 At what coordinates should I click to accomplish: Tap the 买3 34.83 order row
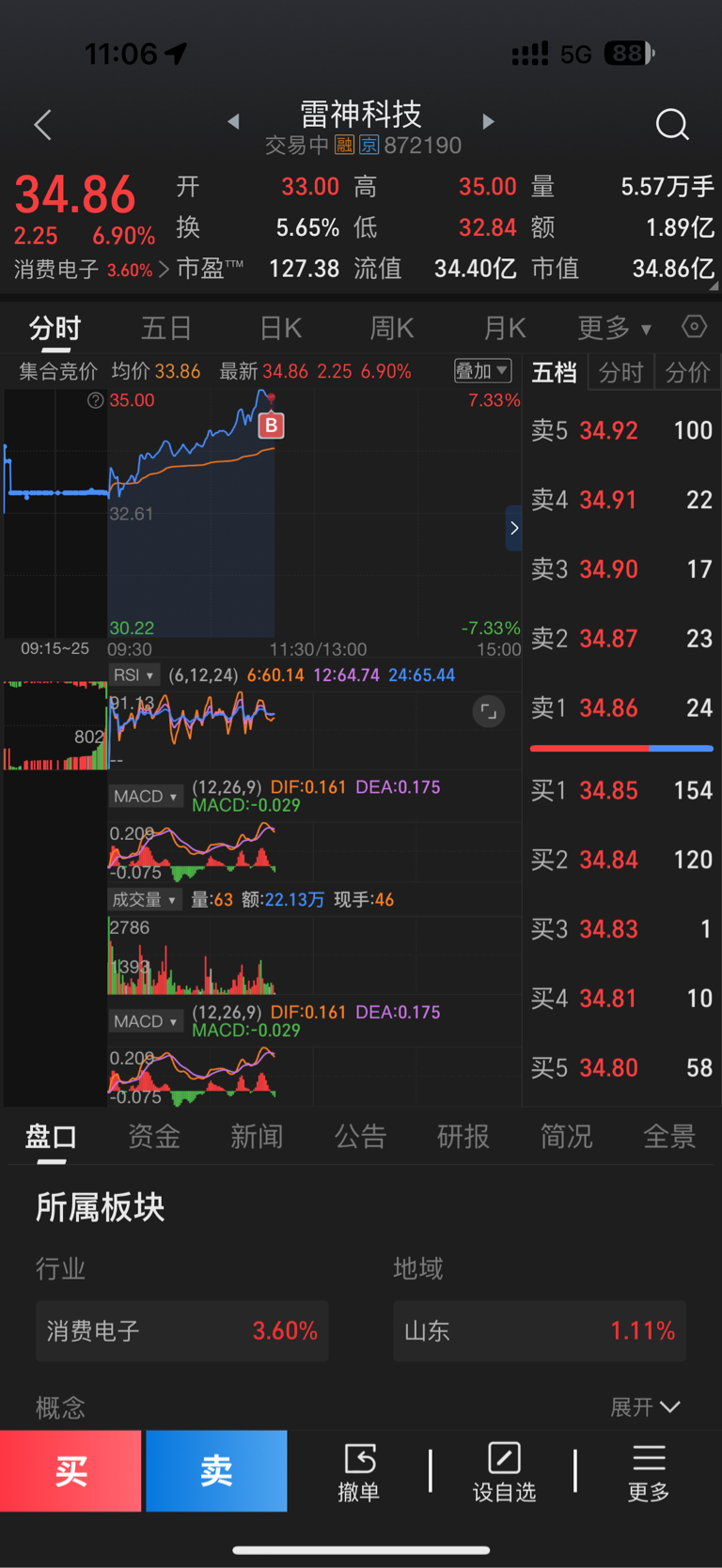tap(621, 929)
